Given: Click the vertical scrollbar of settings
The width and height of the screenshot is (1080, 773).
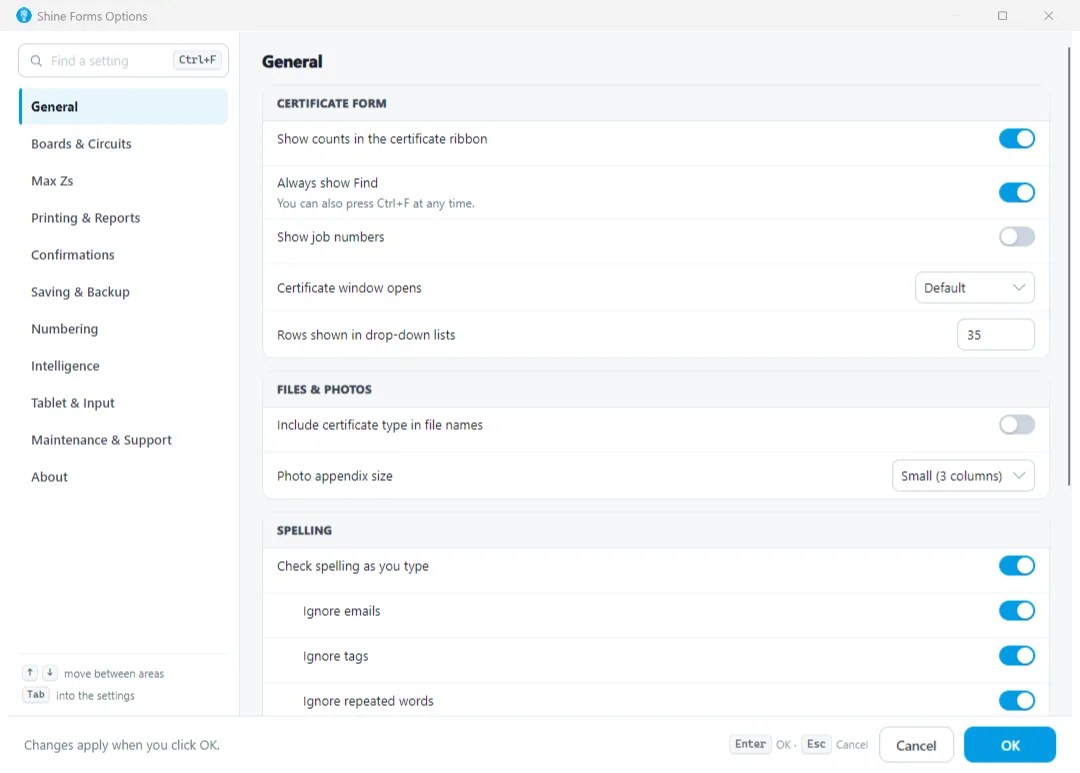Looking at the screenshot, I should 1069,265.
